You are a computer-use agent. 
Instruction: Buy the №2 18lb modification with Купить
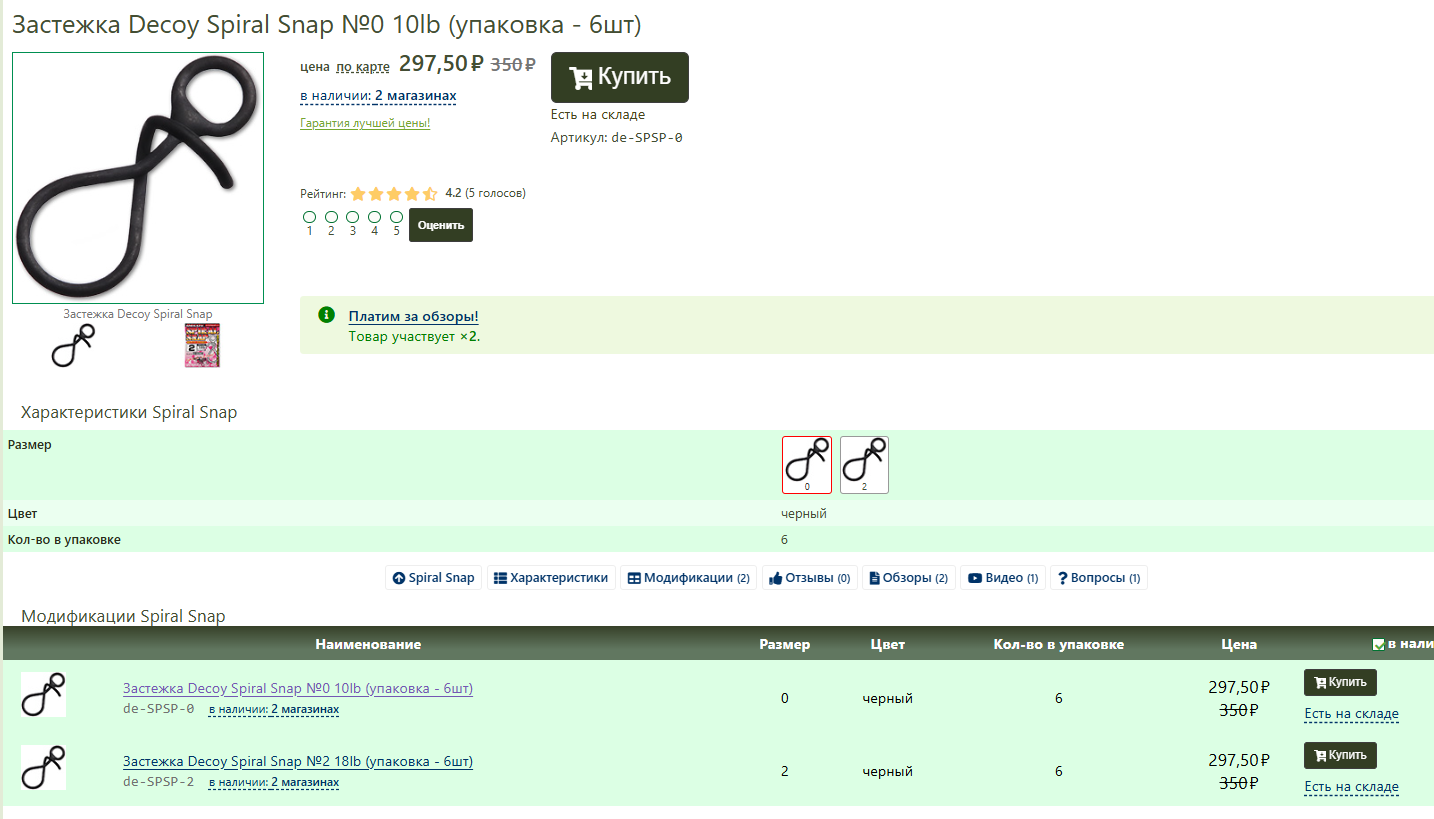(x=1340, y=755)
